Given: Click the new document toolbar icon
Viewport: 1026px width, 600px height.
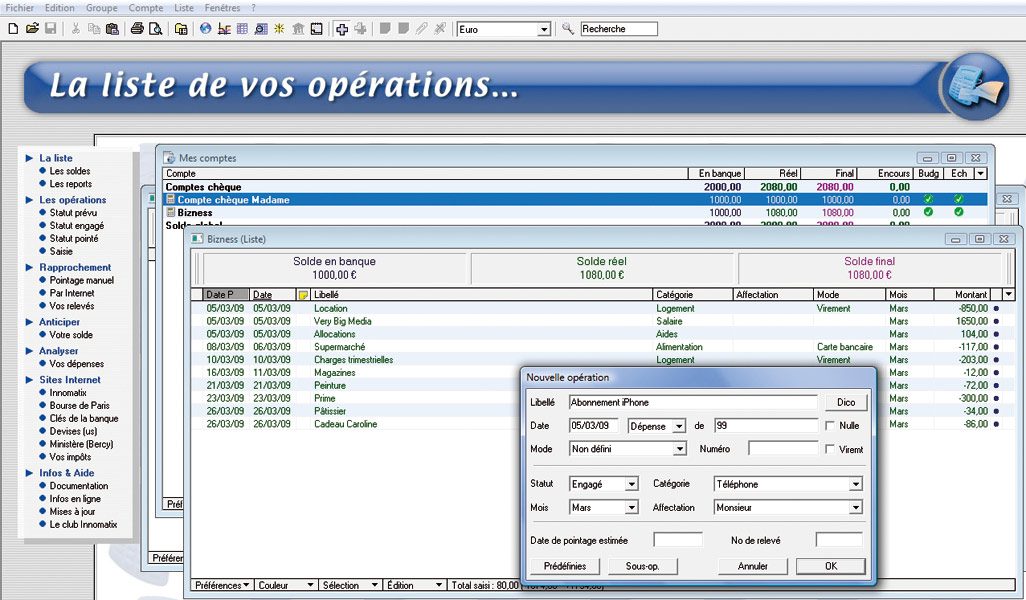Looking at the screenshot, I should [x=13, y=29].
